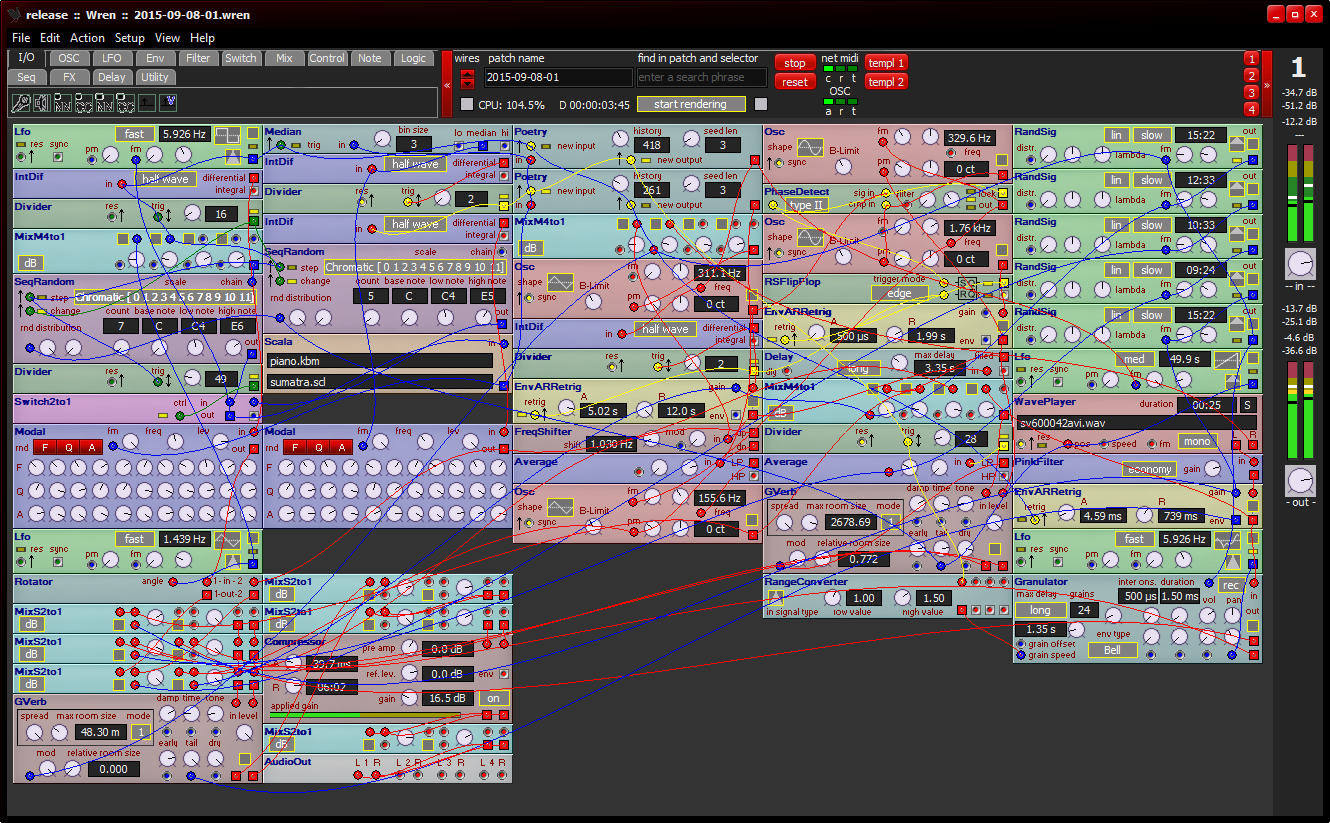Click the find in patch search field
1330x823 pixels.
click(x=702, y=77)
